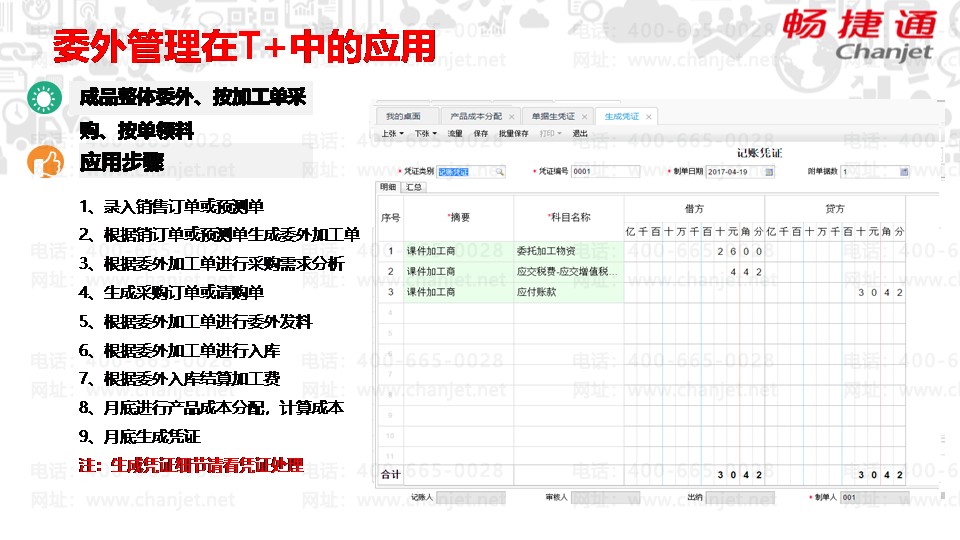Click the 记账人 field
The height and width of the screenshot is (540, 960).
pyautogui.click(x=471, y=497)
